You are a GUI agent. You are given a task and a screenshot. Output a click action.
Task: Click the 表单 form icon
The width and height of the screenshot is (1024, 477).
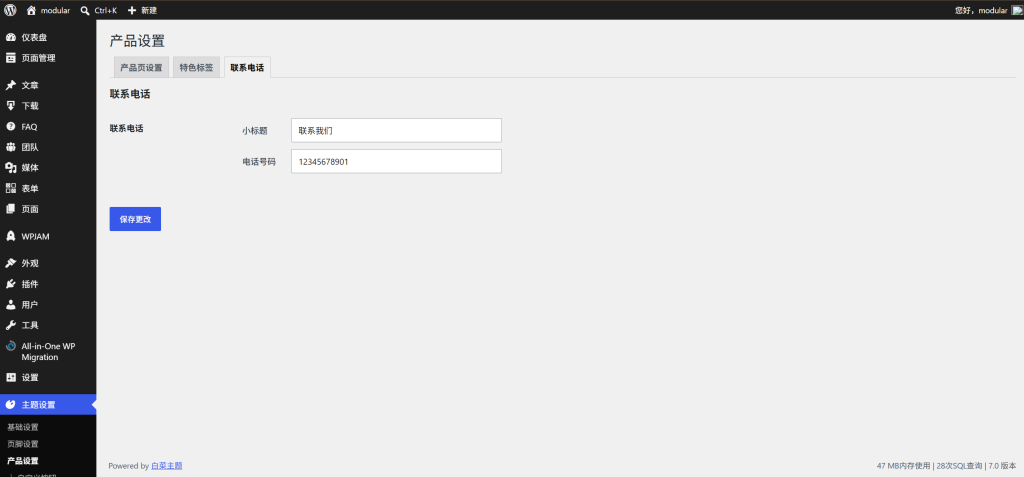click(10, 188)
